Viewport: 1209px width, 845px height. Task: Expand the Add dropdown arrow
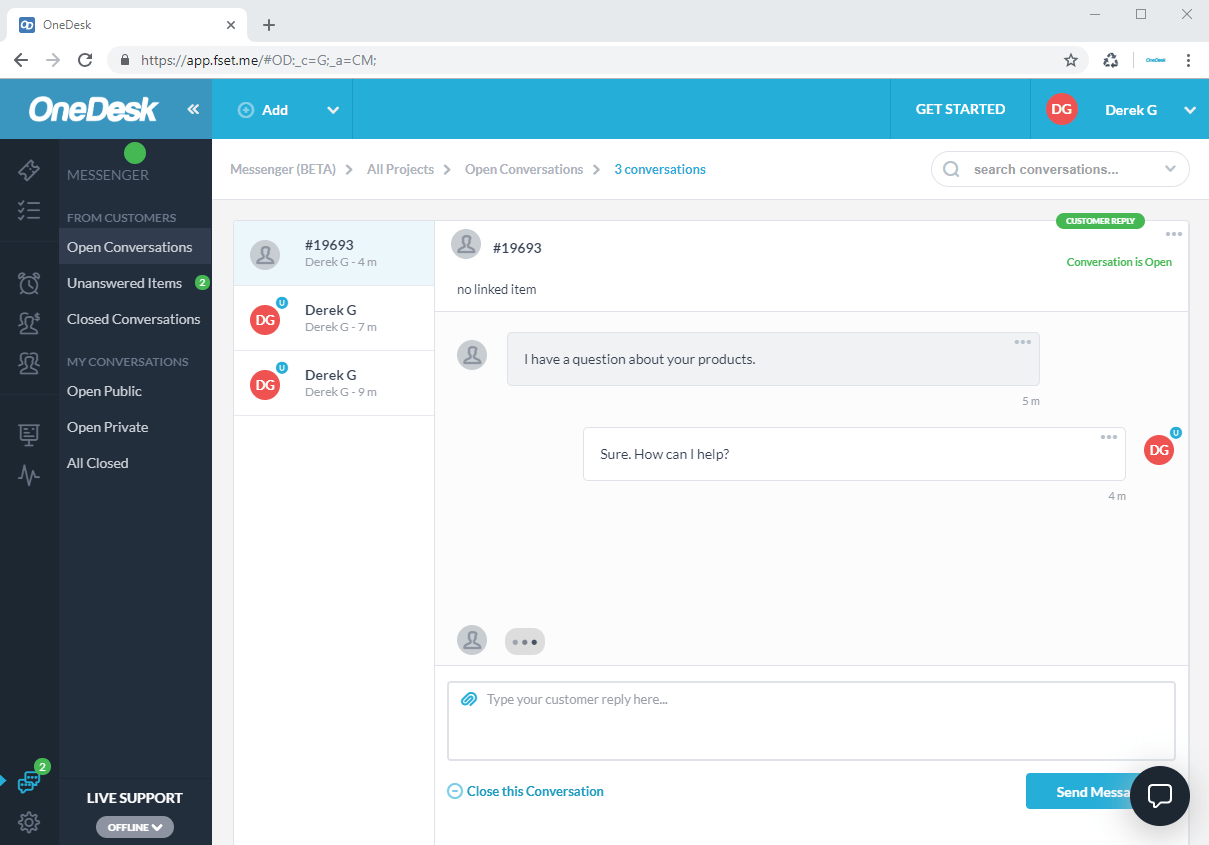(x=333, y=110)
